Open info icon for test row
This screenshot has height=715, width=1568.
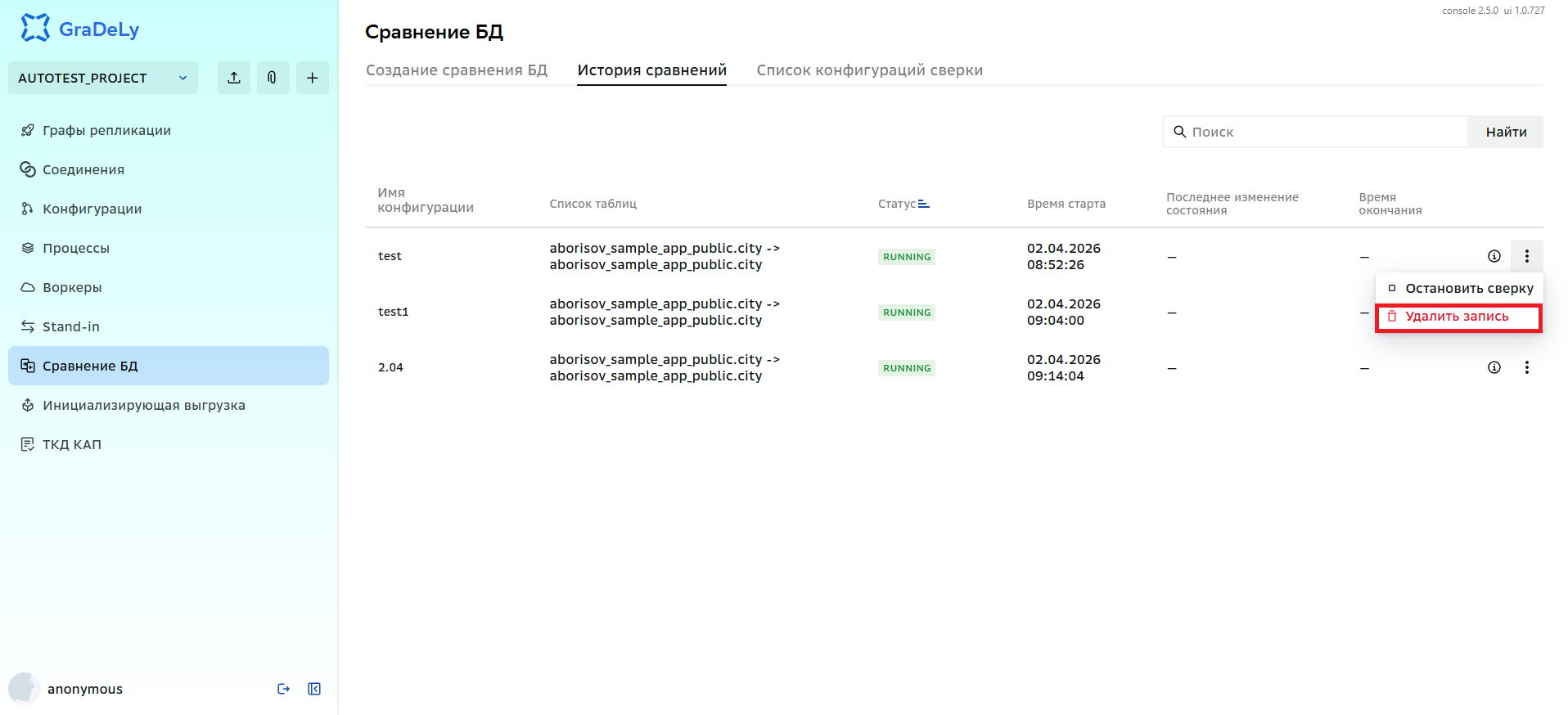coord(1494,256)
